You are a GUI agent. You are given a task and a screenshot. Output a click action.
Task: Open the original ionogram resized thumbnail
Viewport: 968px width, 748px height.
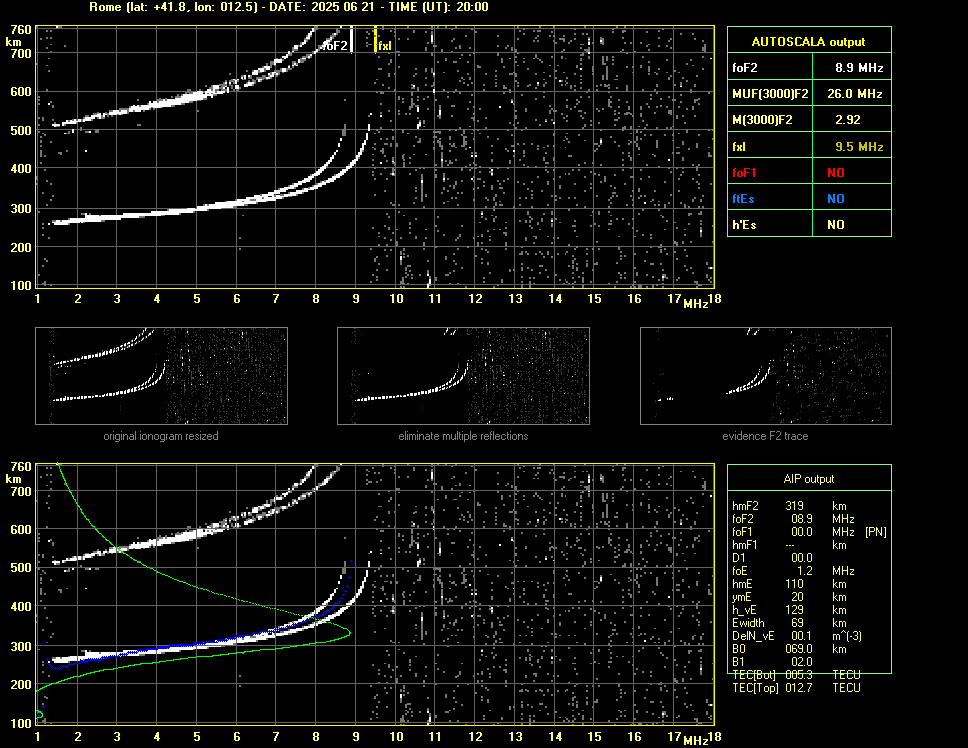pyautogui.click(x=161, y=376)
